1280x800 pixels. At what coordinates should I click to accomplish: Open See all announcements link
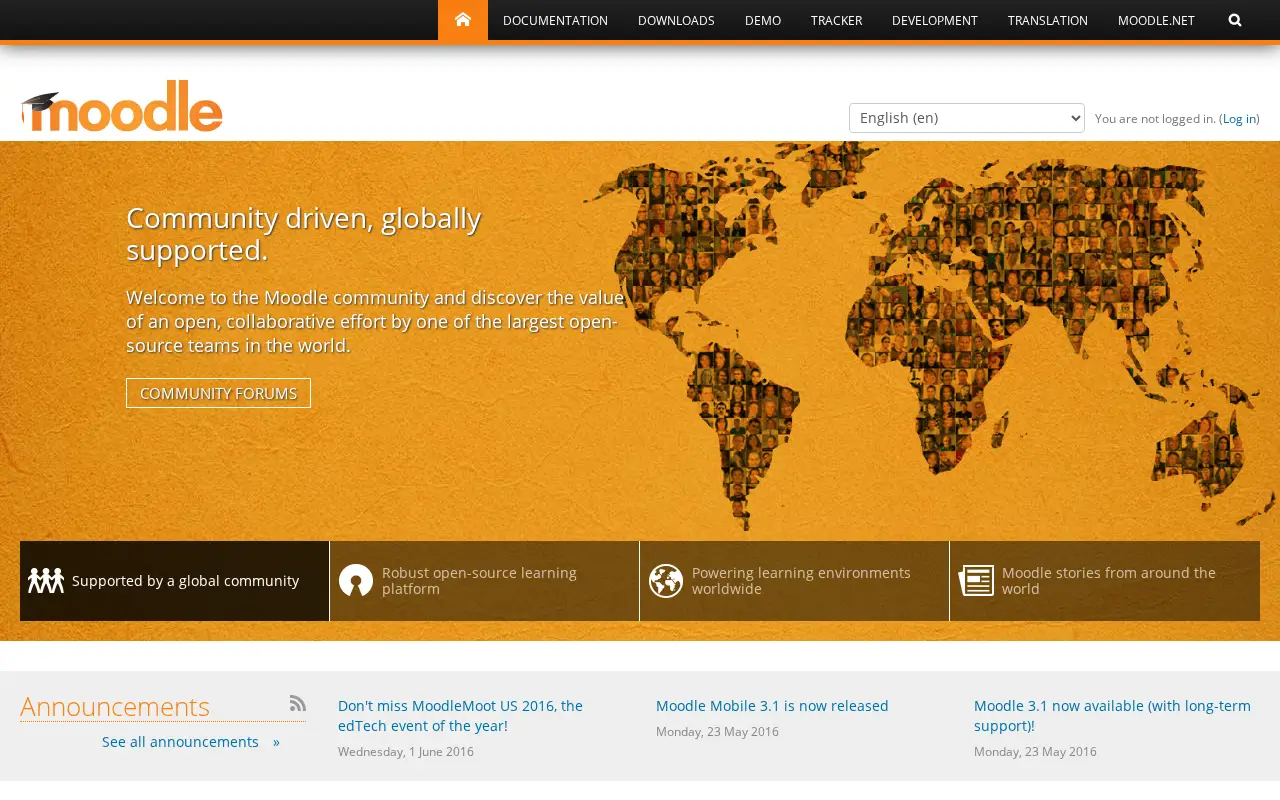[191, 742]
